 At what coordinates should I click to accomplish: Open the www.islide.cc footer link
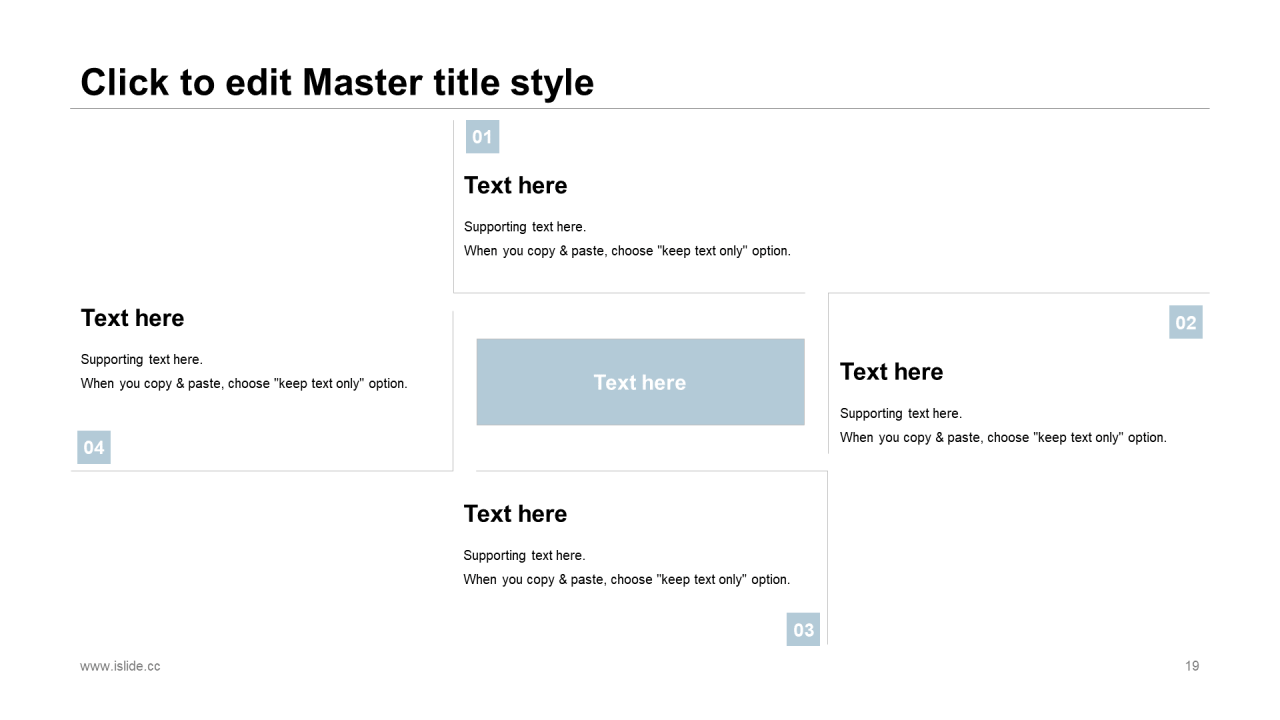point(120,666)
